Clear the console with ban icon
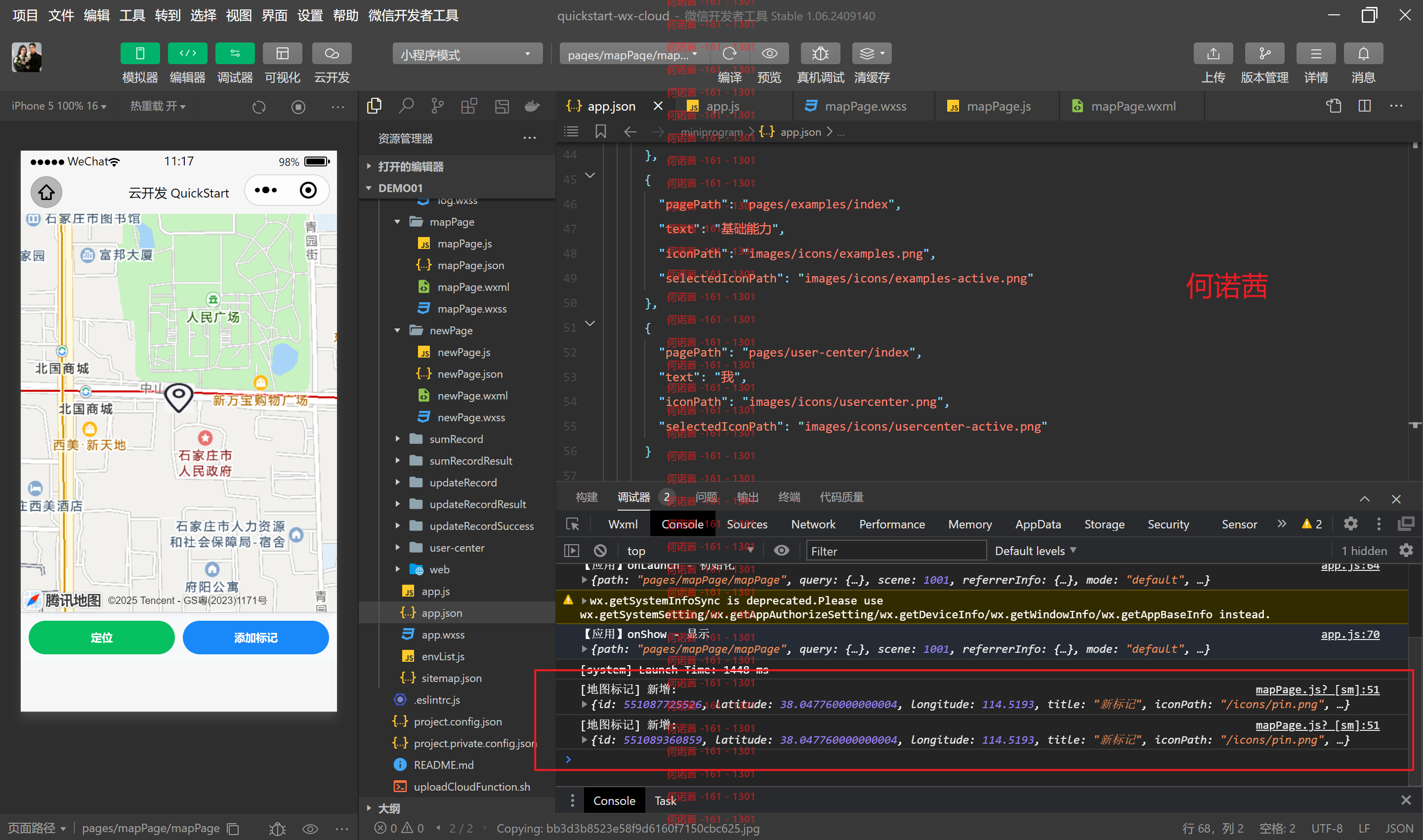Screen dimensions: 1423x840 click(600, 550)
